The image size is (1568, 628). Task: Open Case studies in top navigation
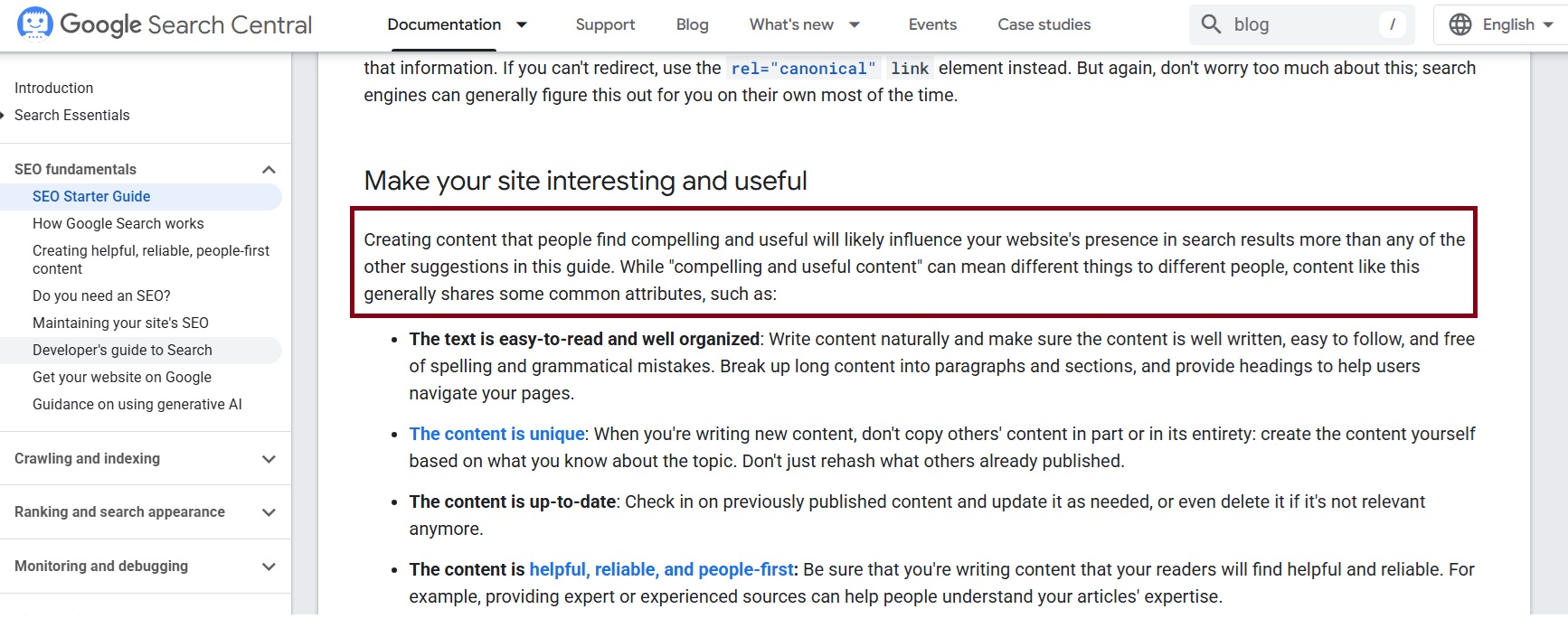tap(1044, 24)
